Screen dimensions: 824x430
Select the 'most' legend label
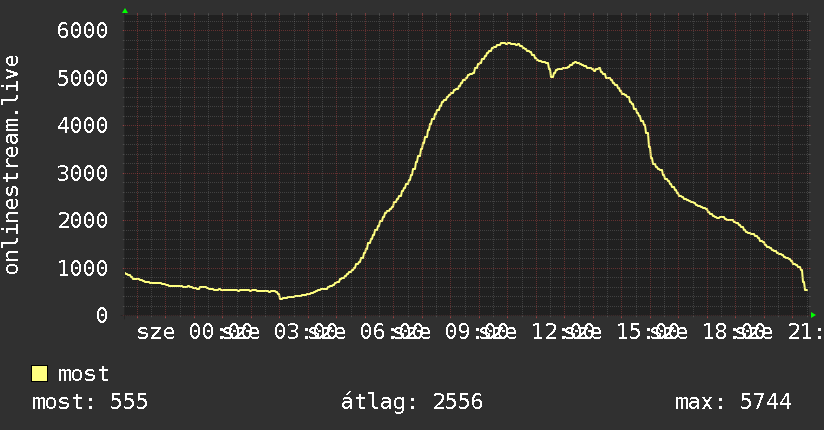pyautogui.click(x=84, y=374)
